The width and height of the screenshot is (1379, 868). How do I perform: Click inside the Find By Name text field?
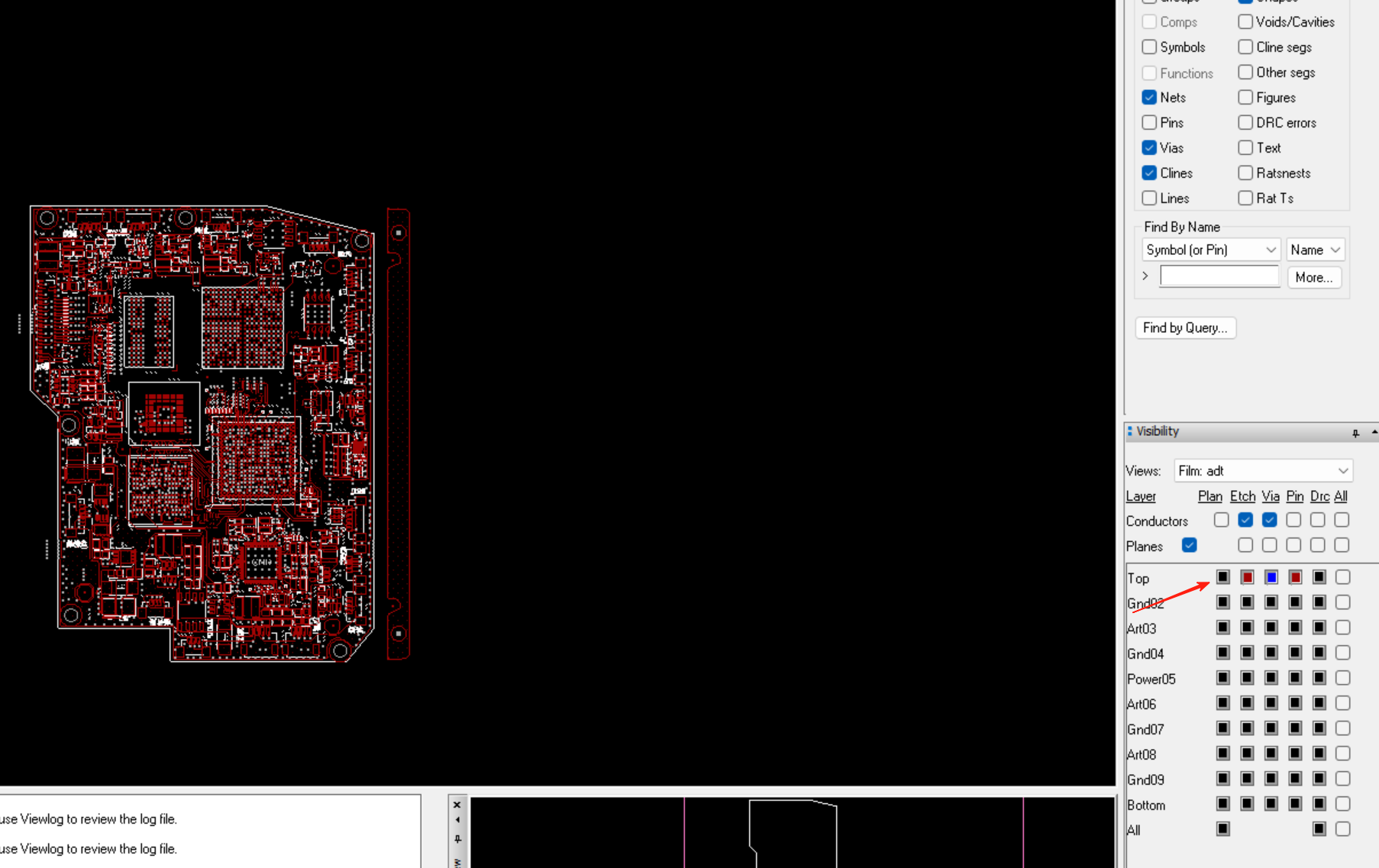(x=1219, y=276)
